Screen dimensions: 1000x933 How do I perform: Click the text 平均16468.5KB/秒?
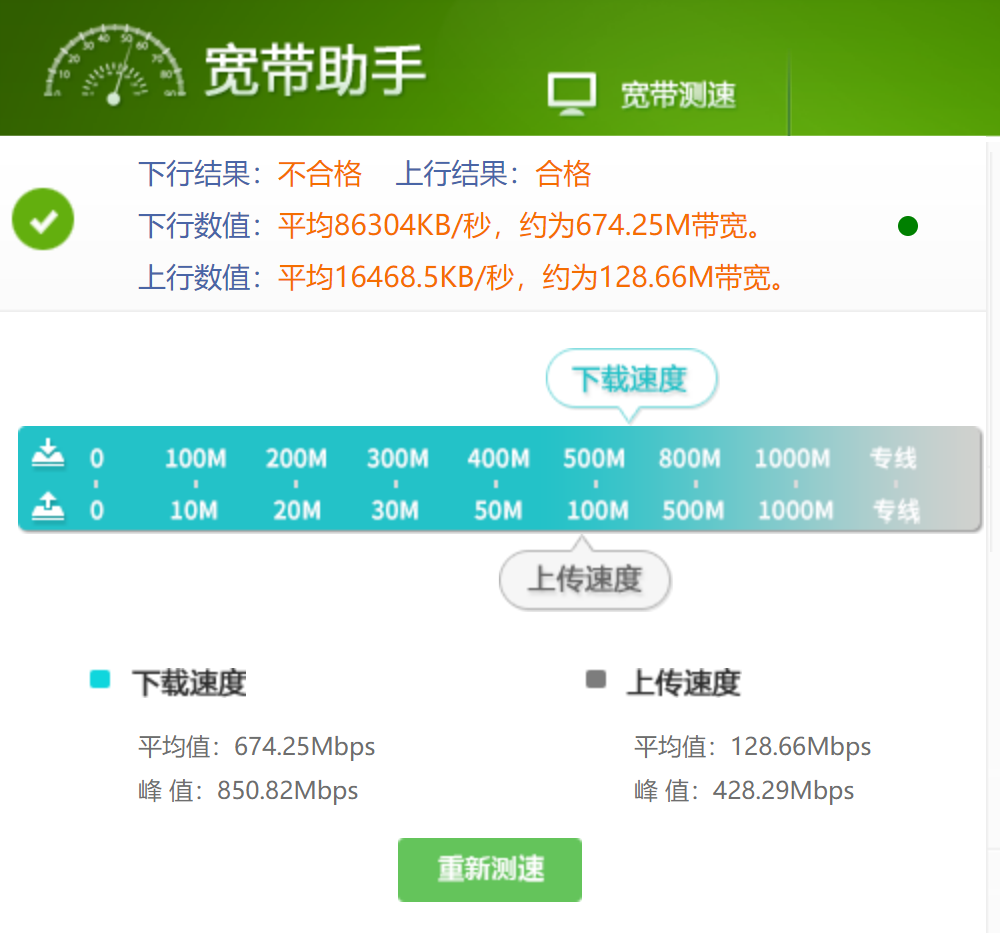click(396, 277)
